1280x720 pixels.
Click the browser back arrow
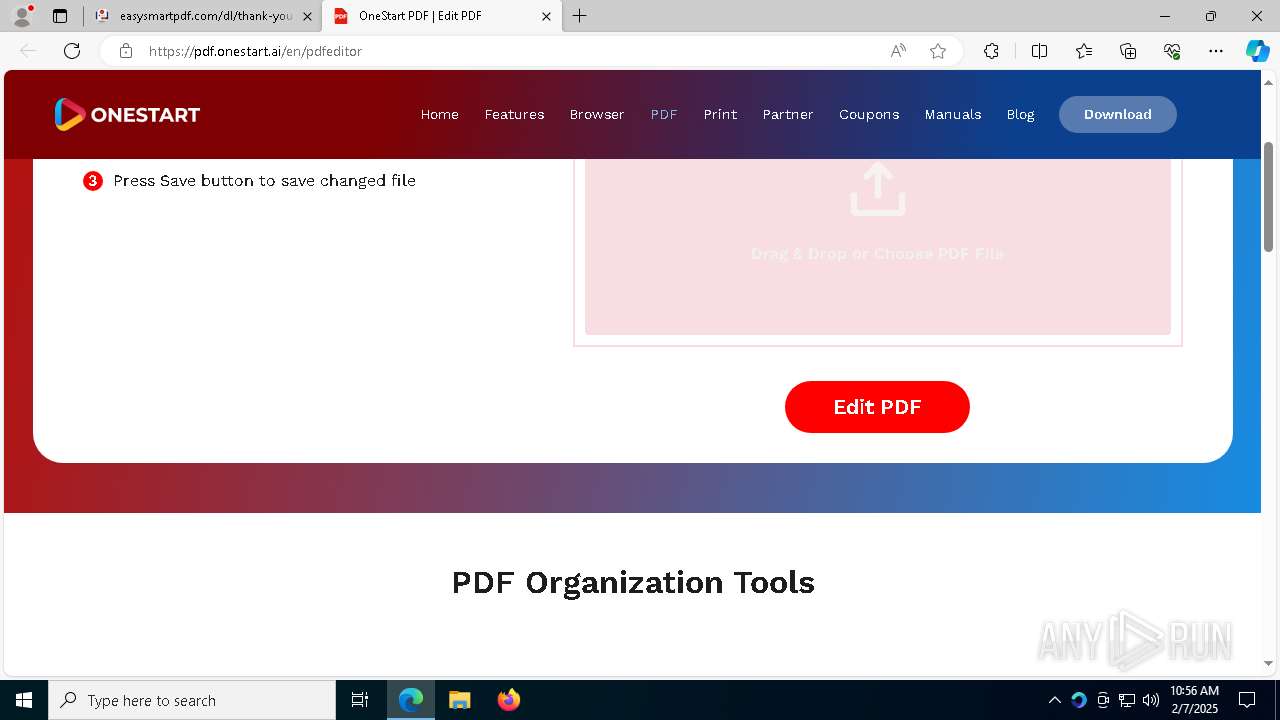pos(28,51)
